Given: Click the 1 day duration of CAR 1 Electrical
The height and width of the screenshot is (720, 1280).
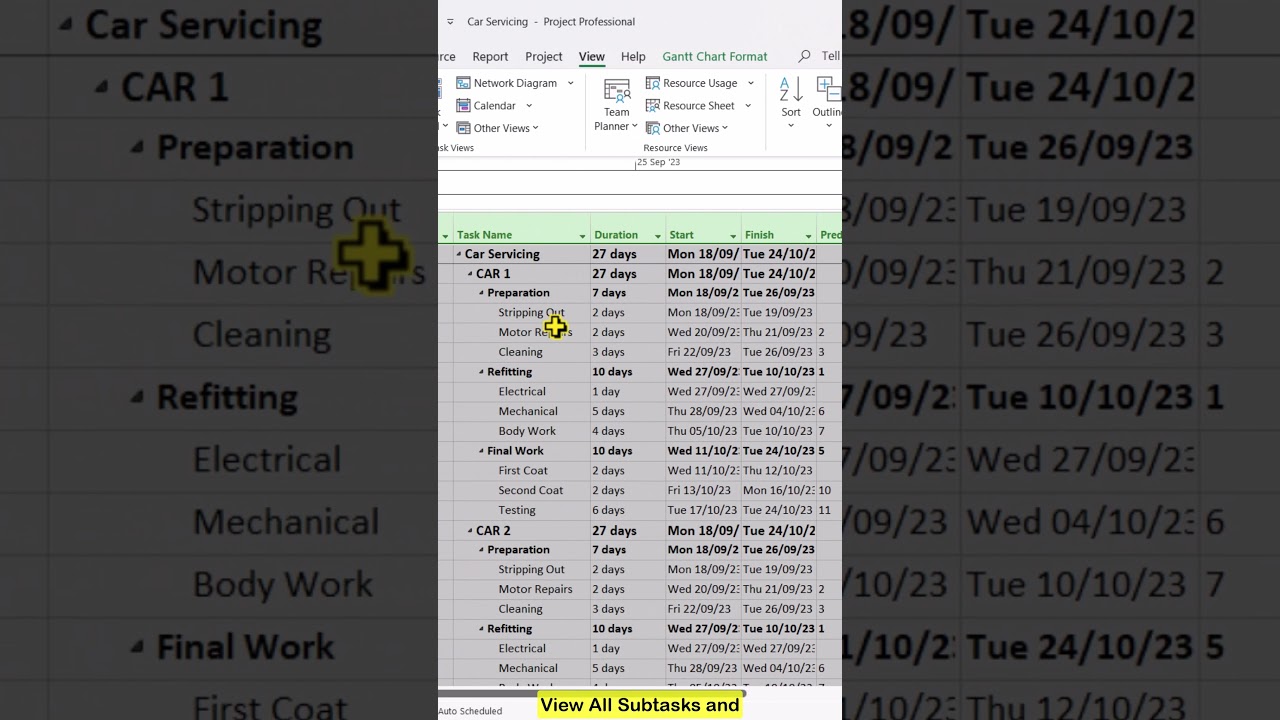Looking at the screenshot, I should (606, 392).
